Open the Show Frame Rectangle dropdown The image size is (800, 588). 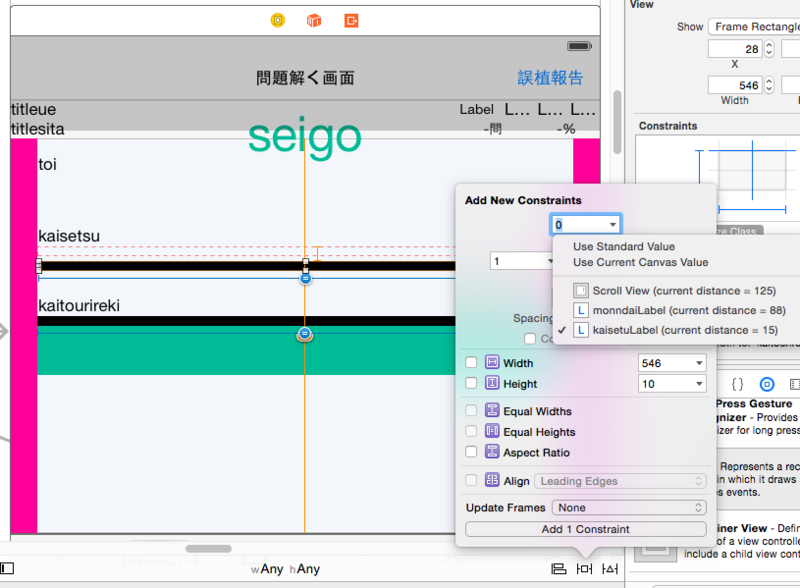coord(754,27)
